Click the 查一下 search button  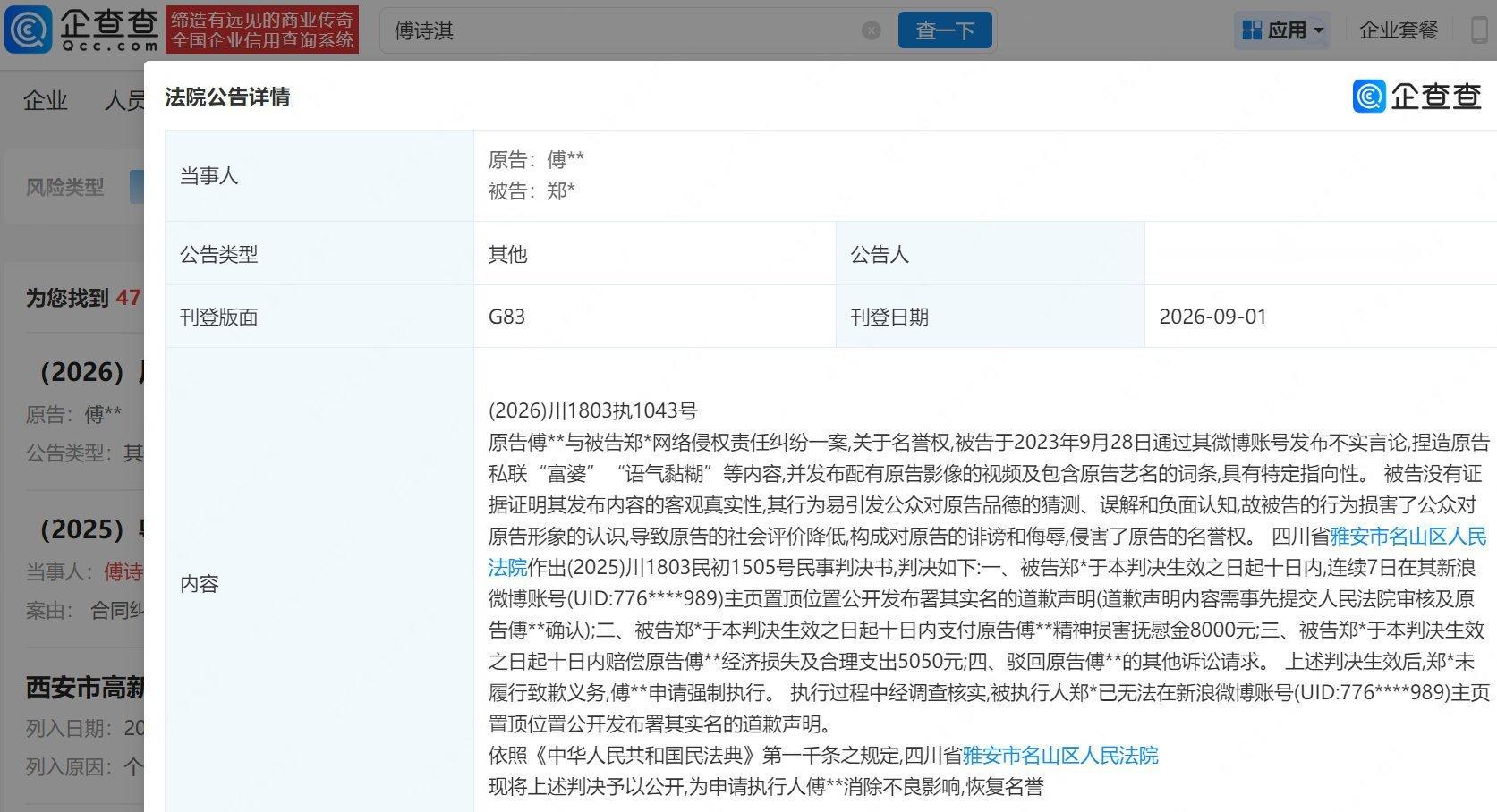pyautogui.click(x=945, y=30)
